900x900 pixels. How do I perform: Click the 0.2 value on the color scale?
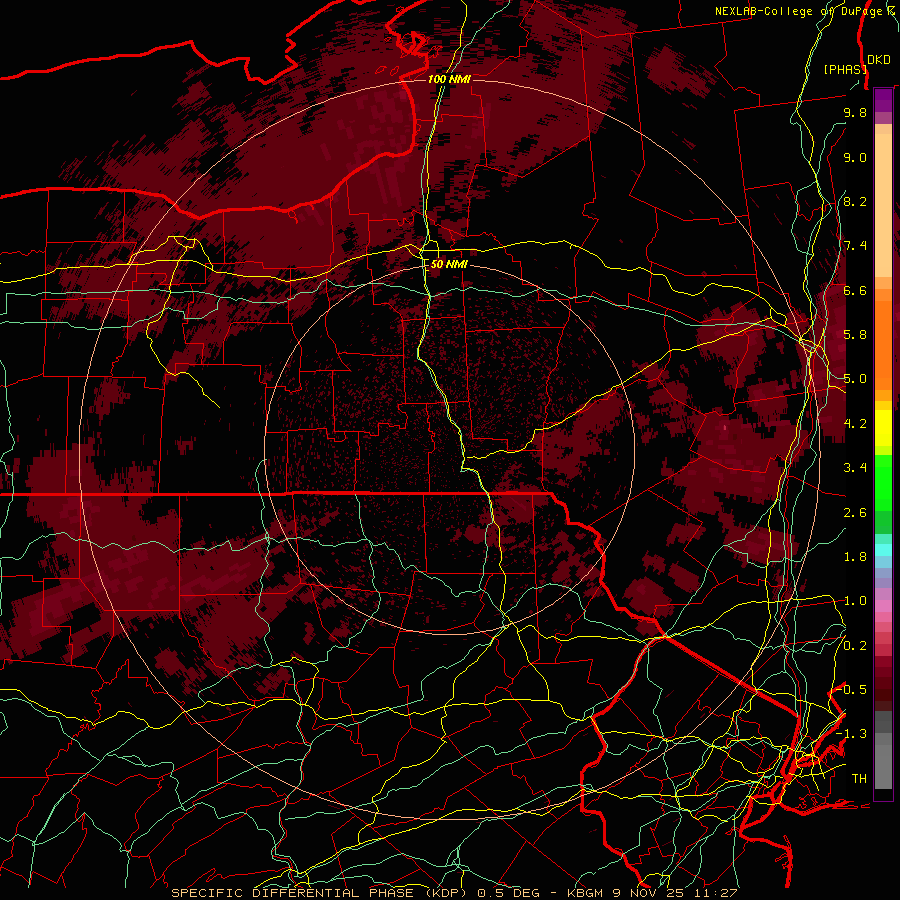point(855,646)
